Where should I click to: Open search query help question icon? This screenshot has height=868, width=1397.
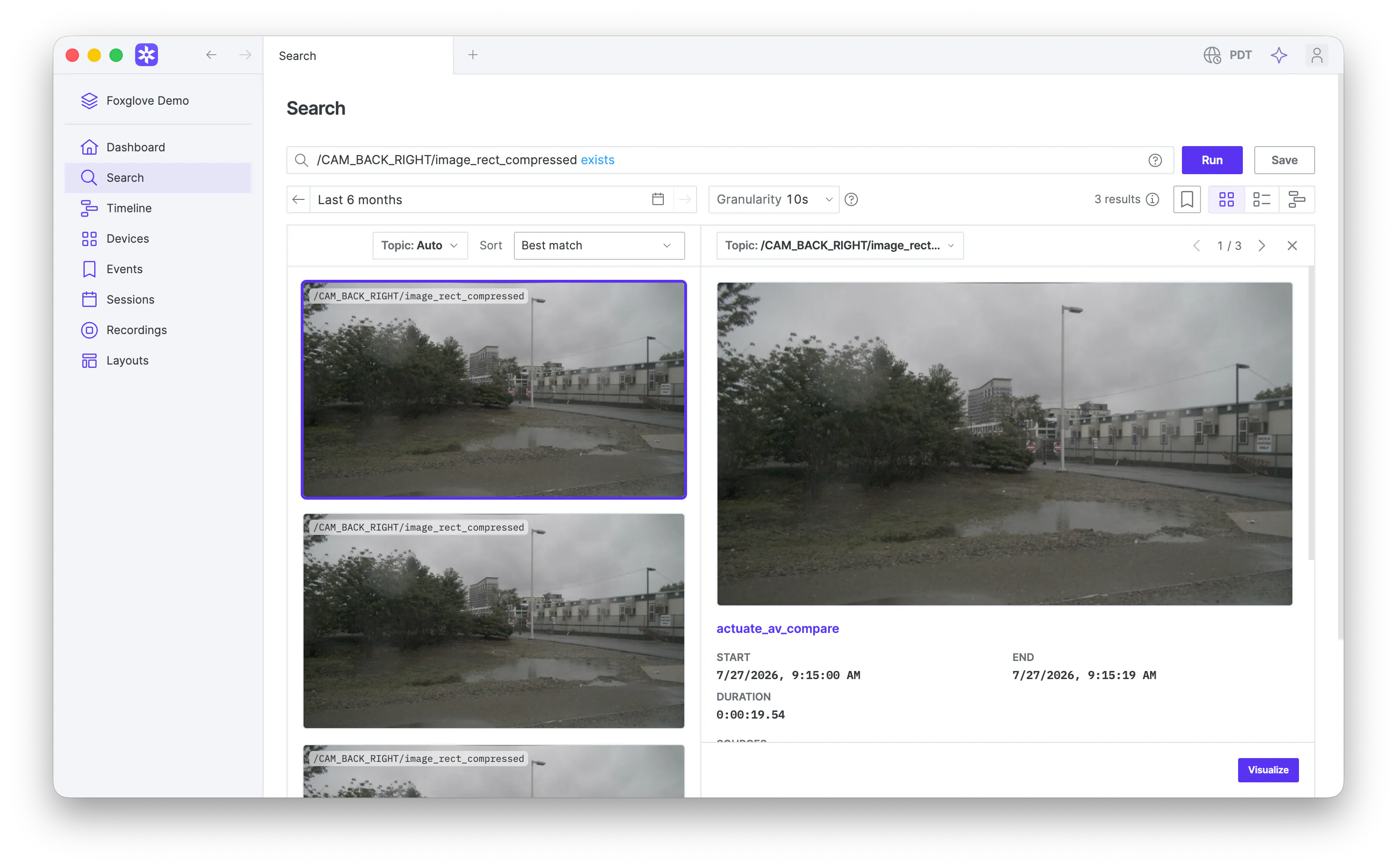(1155, 160)
